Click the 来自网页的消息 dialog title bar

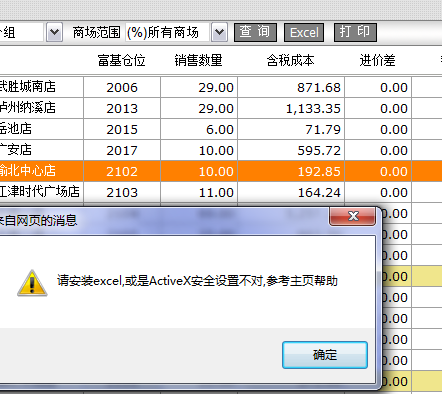[163, 220]
